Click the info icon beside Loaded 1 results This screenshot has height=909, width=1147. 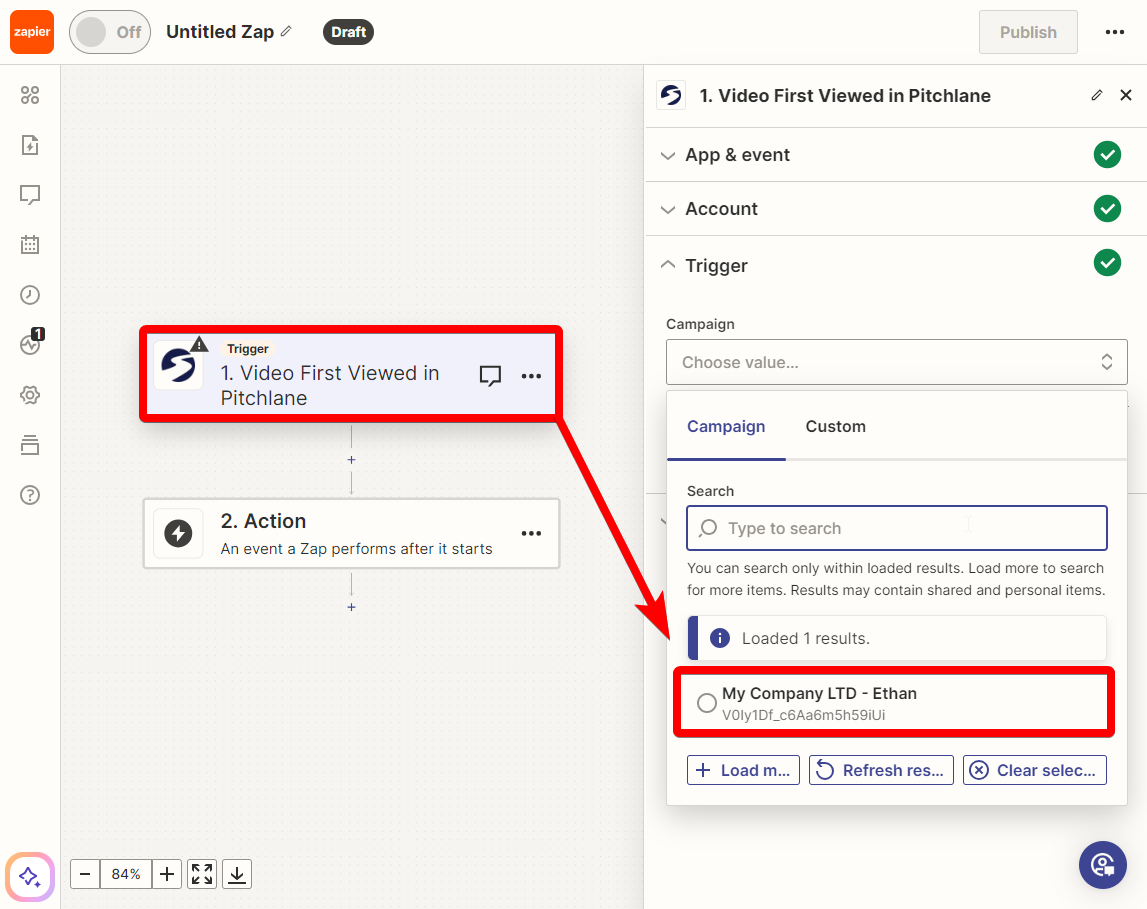point(720,638)
